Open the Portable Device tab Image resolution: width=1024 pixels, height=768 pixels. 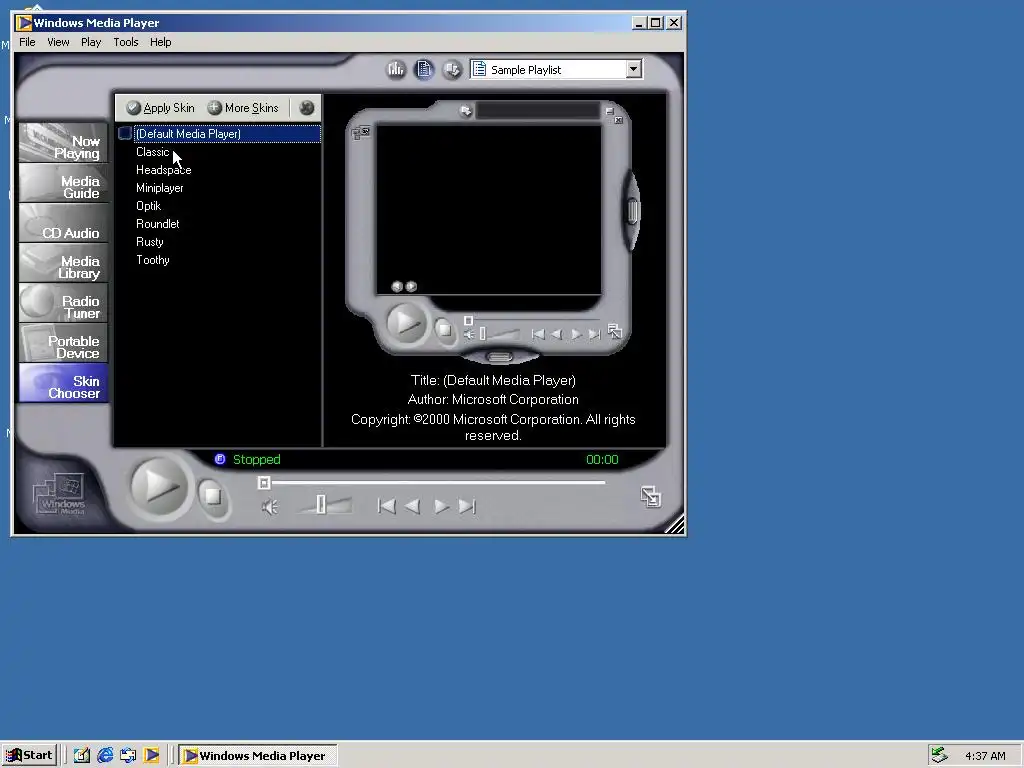coord(63,342)
